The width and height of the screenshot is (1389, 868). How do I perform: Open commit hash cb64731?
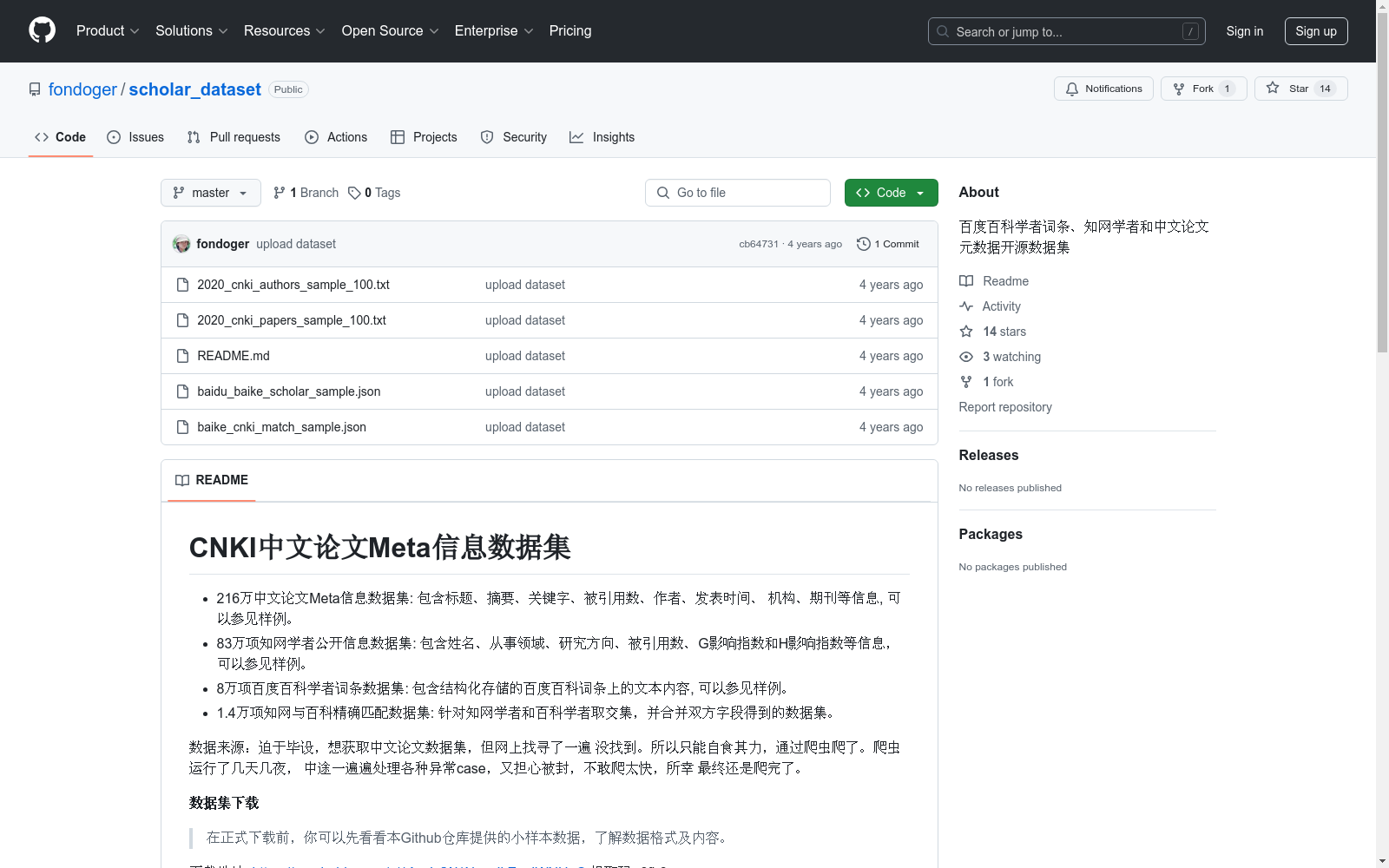tap(759, 244)
